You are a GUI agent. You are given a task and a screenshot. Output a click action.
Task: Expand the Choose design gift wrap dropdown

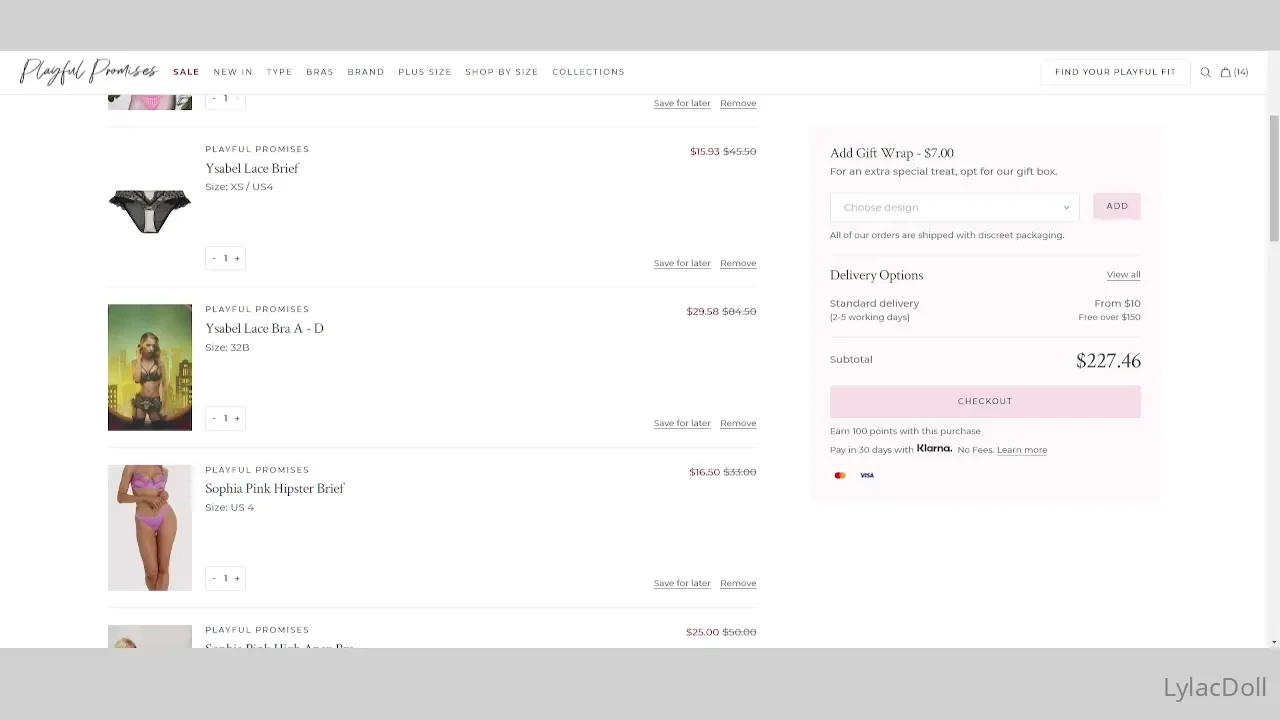pyautogui.click(x=955, y=207)
